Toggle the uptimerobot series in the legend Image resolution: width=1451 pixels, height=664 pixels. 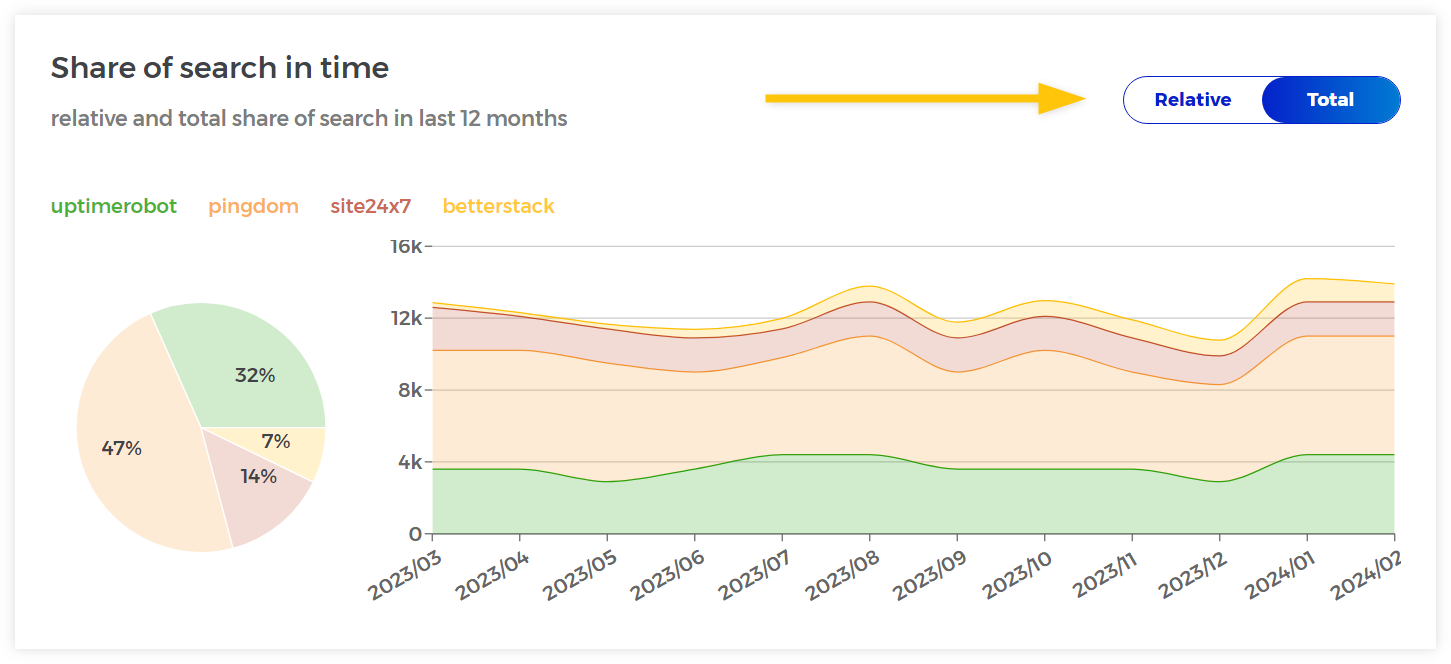(x=113, y=206)
